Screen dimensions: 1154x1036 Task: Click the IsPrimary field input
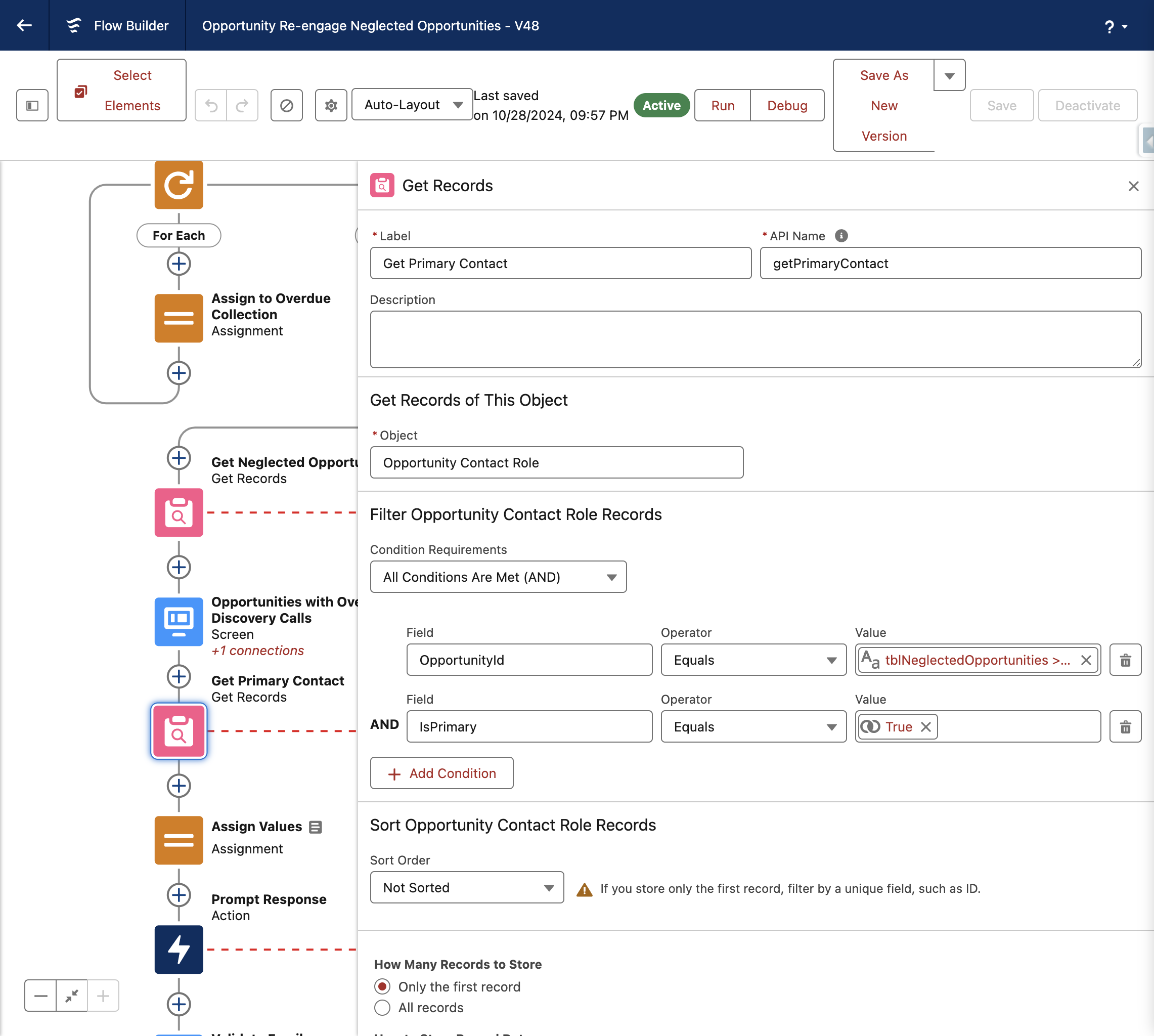pyautogui.click(x=529, y=727)
